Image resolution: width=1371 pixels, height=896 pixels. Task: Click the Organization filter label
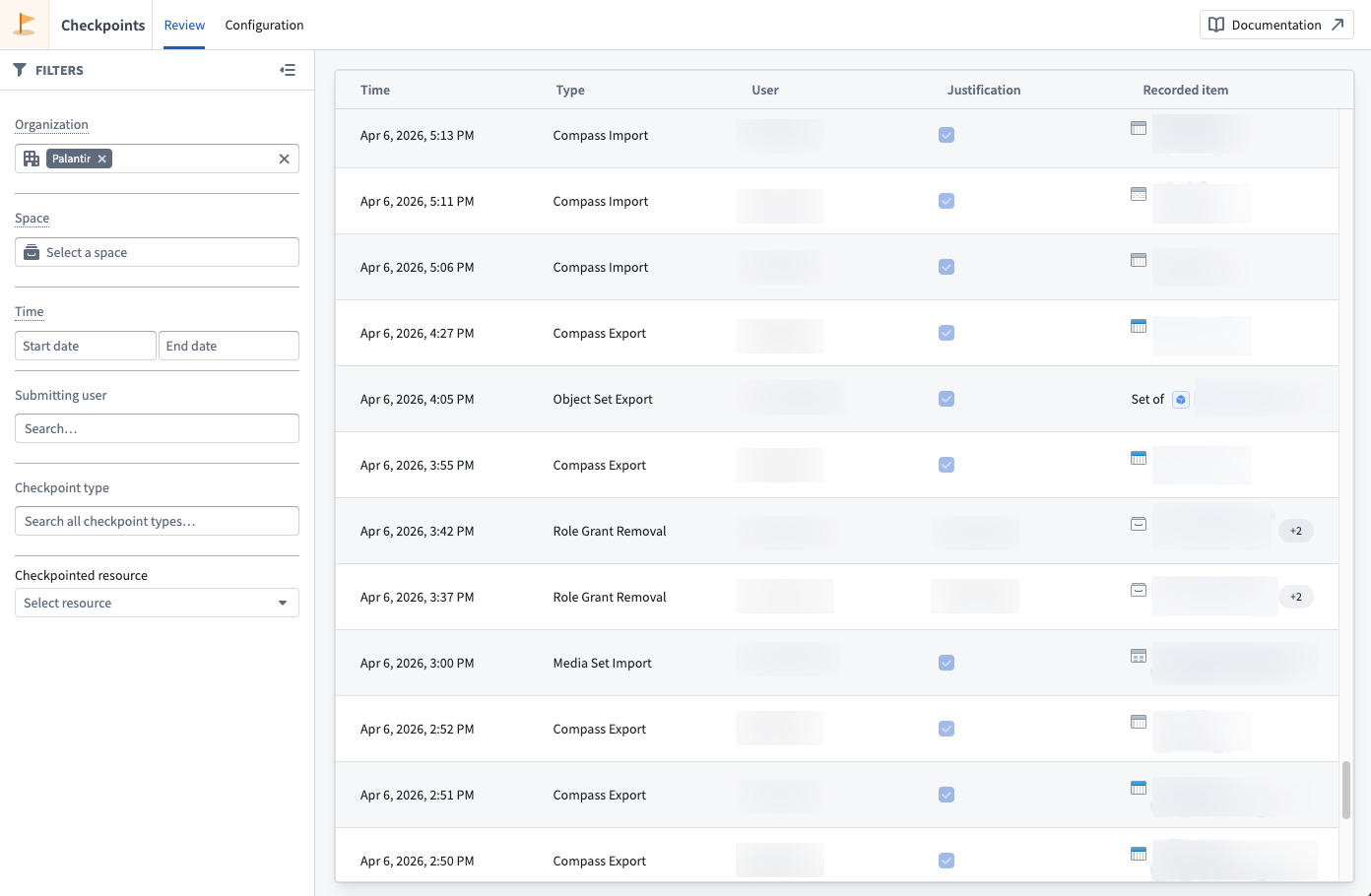pyautogui.click(x=51, y=124)
